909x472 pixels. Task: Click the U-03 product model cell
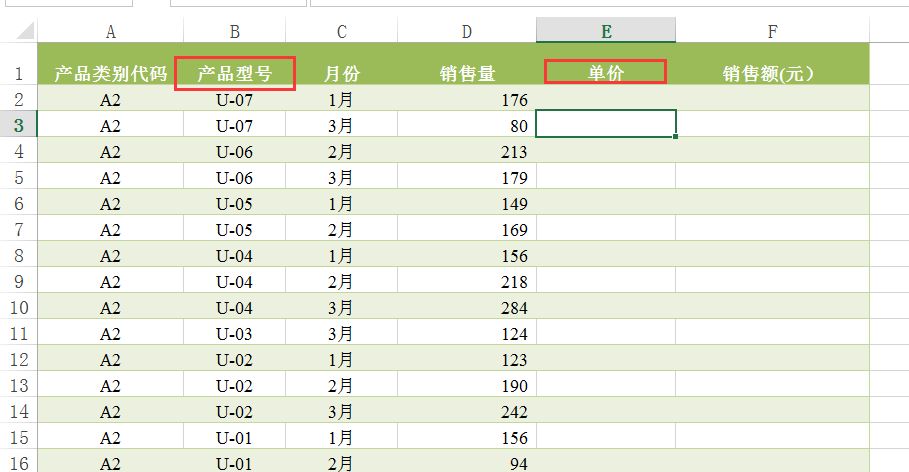(234, 333)
